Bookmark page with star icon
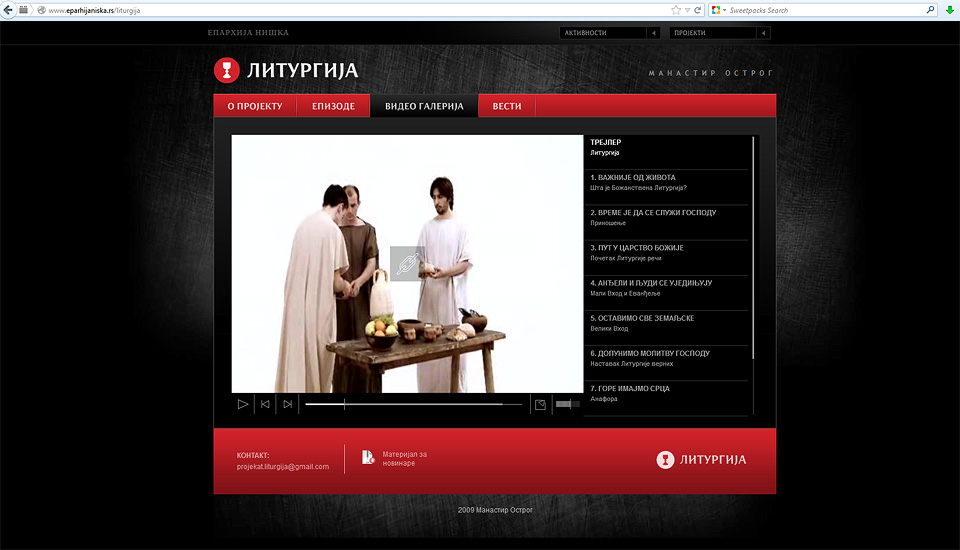The height and width of the screenshot is (550, 960). coord(676,10)
